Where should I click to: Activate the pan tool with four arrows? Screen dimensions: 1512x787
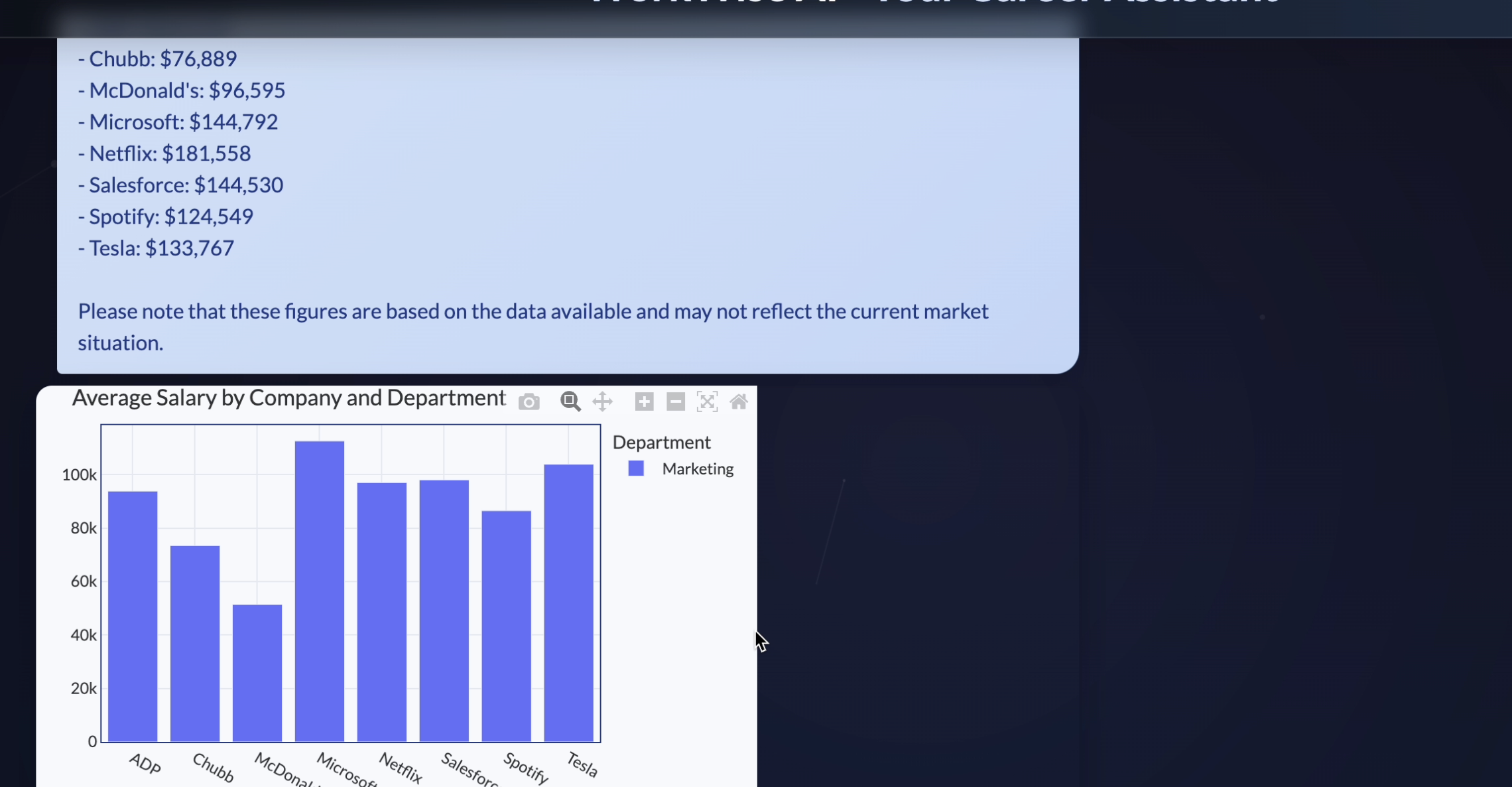point(602,401)
